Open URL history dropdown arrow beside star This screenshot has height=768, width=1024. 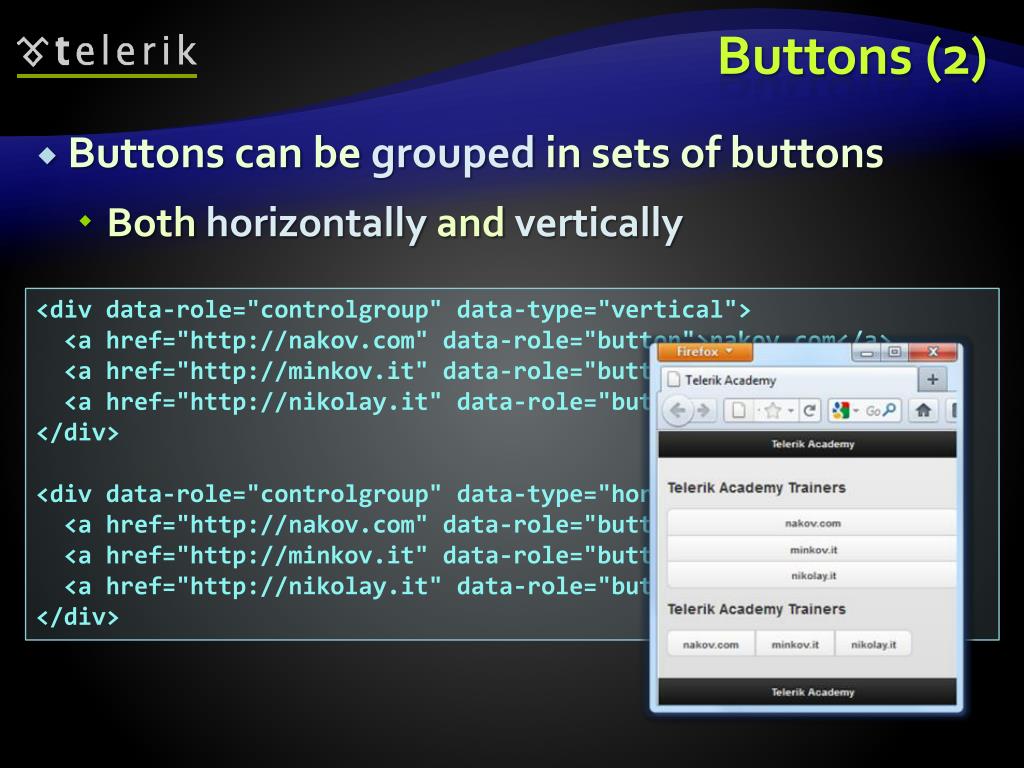pyautogui.click(x=791, y=411)
